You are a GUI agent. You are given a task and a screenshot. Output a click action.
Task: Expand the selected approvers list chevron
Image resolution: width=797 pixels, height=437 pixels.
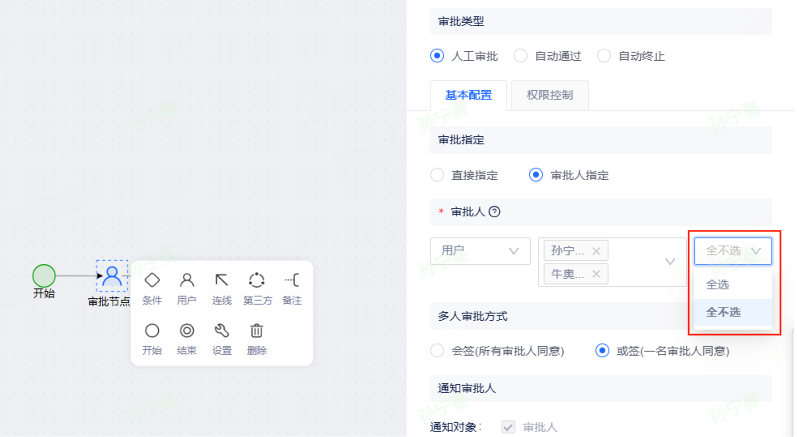pyautogui.click(x=669, y=262)
